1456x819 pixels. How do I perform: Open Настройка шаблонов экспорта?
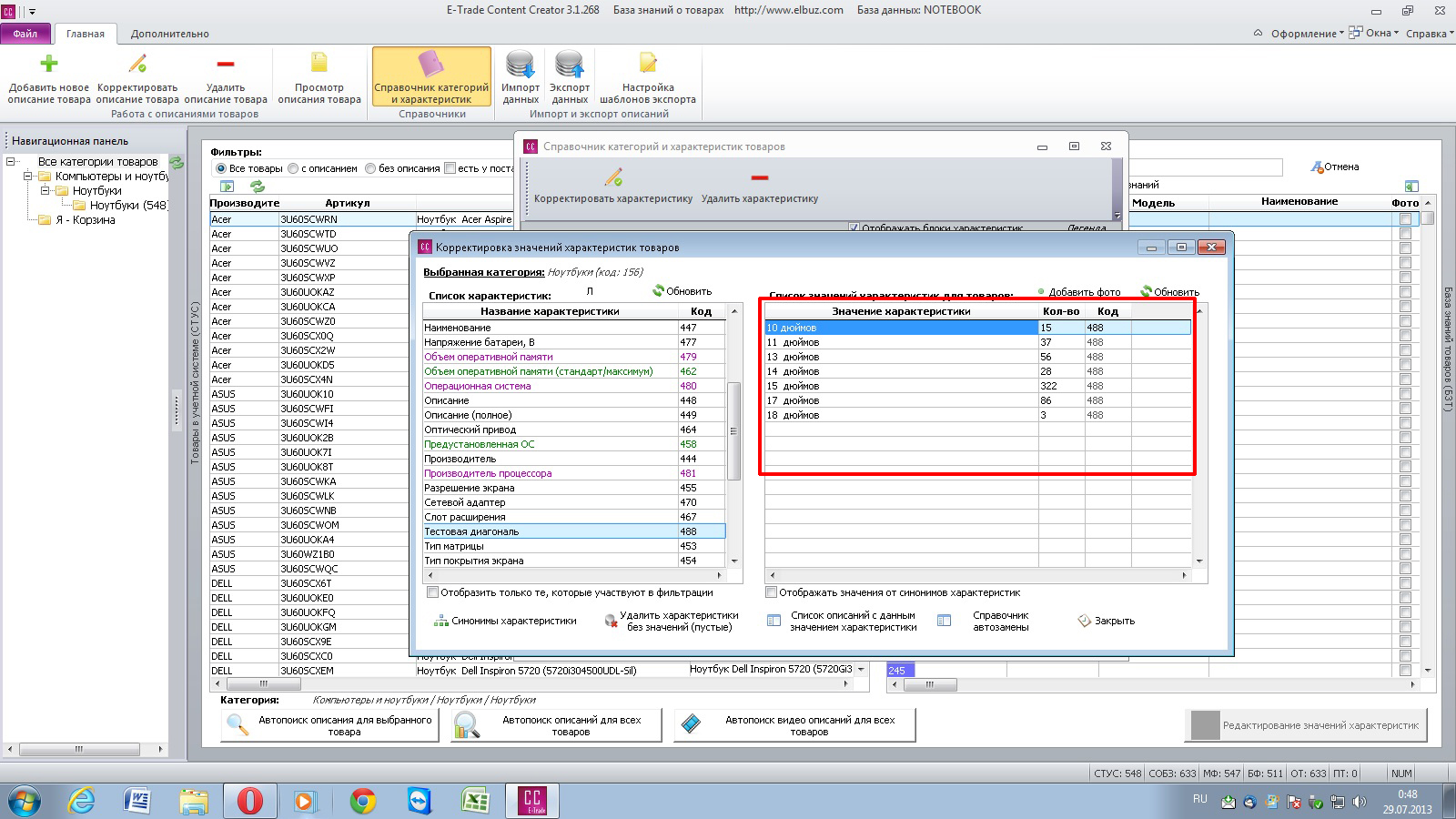[648, 78]
